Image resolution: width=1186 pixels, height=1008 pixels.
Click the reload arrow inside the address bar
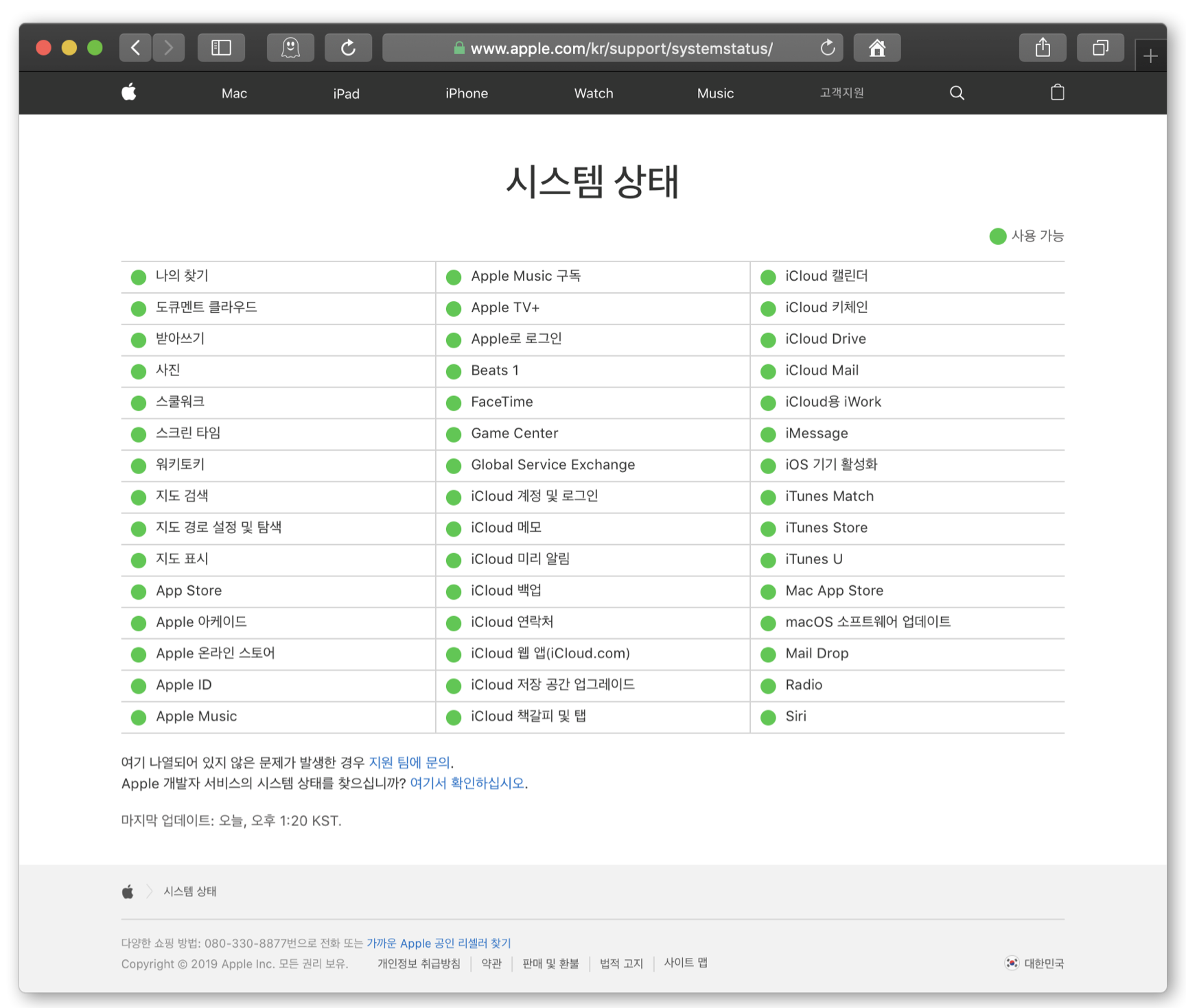click(828, 48)
